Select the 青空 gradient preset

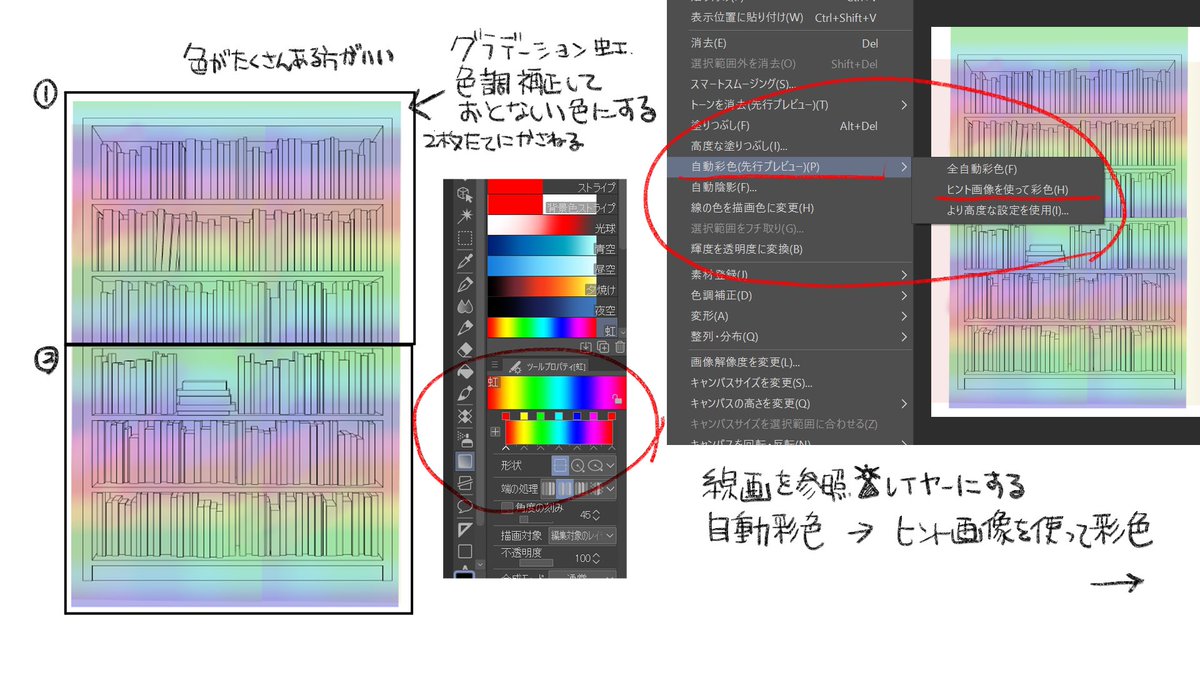click(x=552, y=245)
